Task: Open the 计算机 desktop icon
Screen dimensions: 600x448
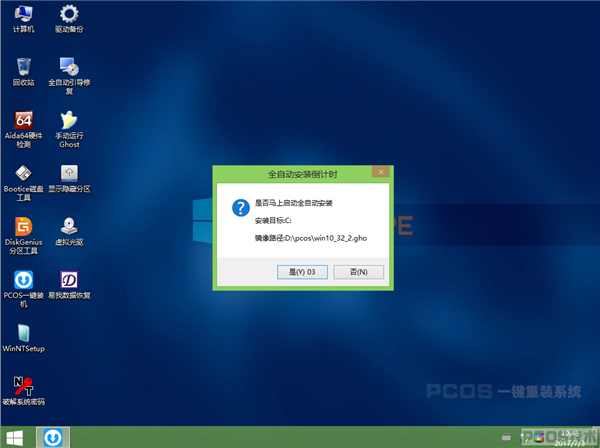Action: (23, 19)
